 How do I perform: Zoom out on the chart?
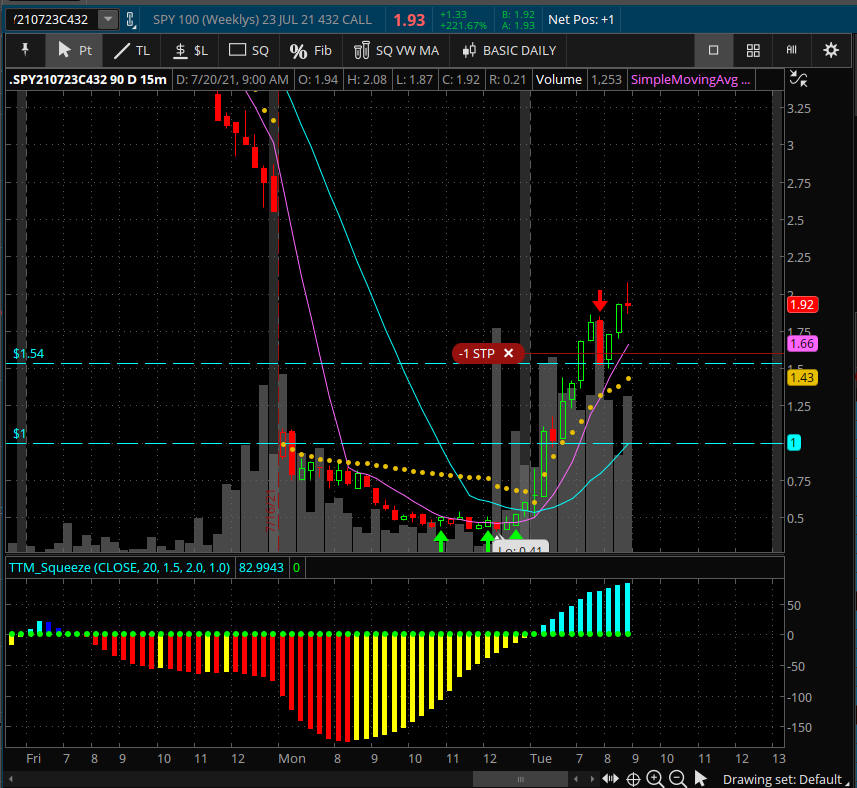pos(677,779)
